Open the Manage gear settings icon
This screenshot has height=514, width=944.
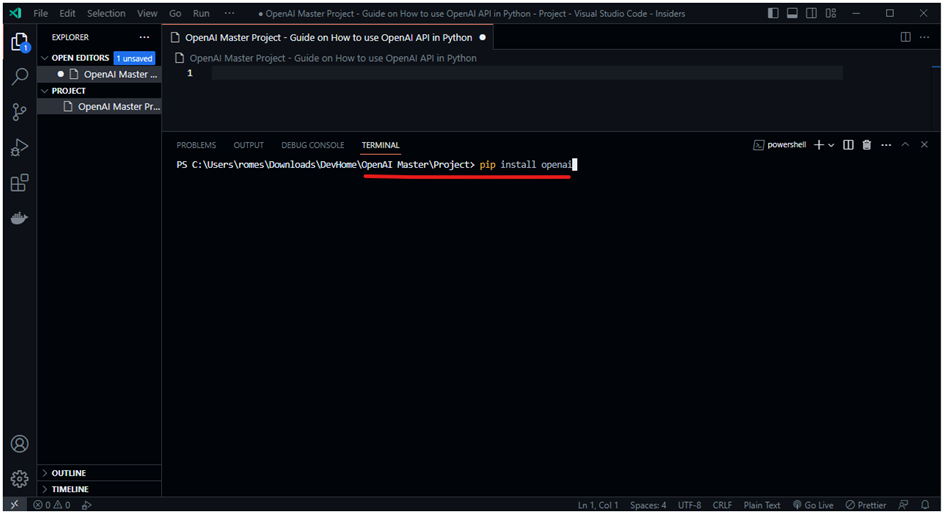click(x=19, y=478)
